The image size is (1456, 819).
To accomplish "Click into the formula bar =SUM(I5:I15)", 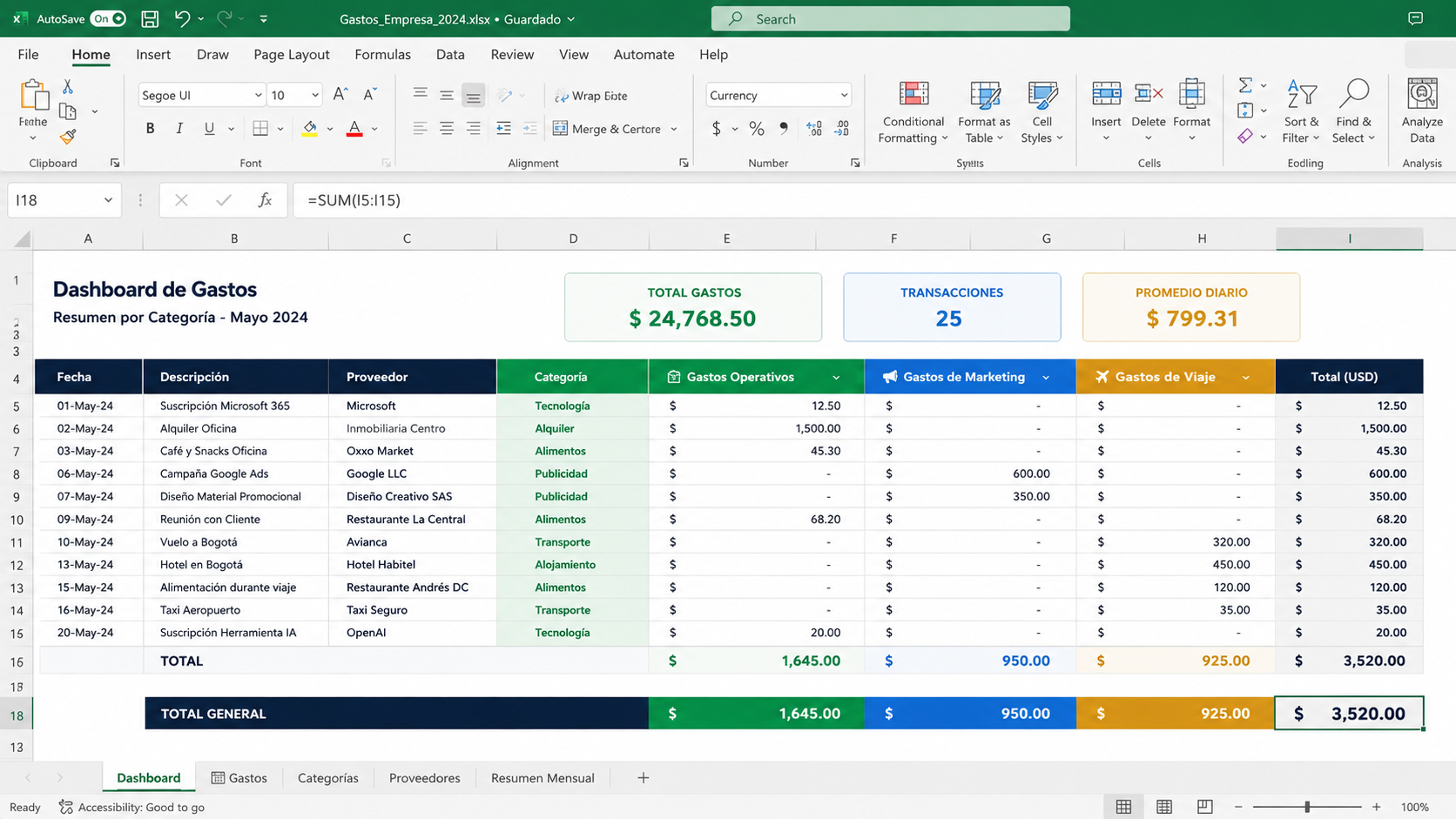I will click(874, 200).
